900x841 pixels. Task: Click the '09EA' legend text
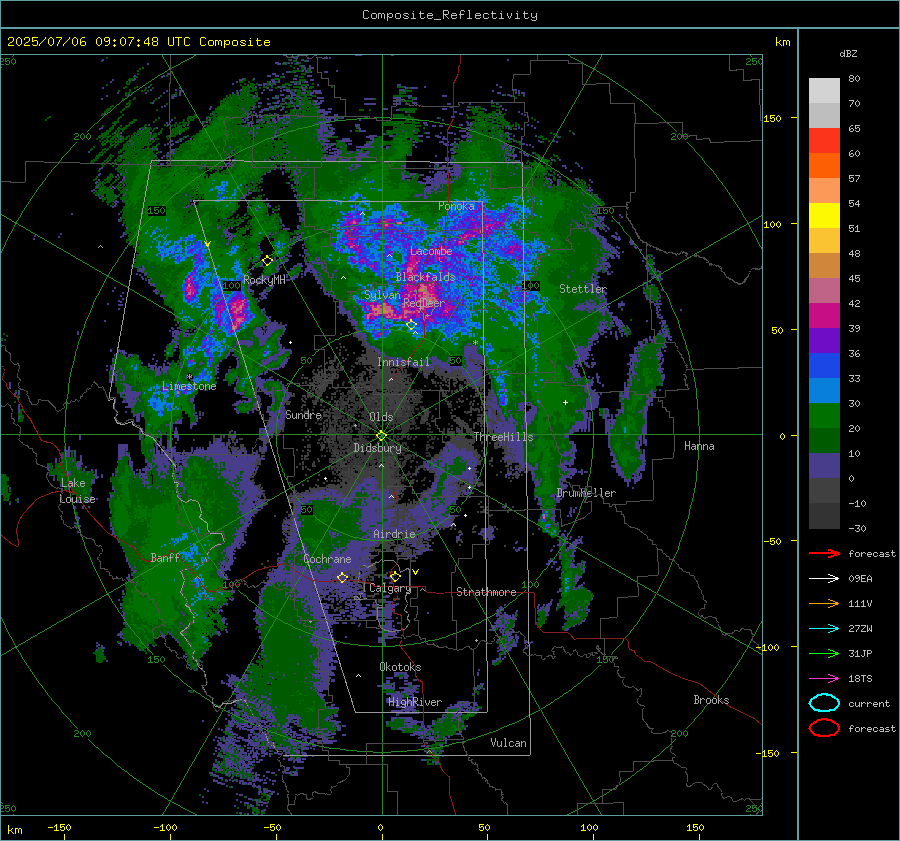pyautogui.click(x=860, y=579)
